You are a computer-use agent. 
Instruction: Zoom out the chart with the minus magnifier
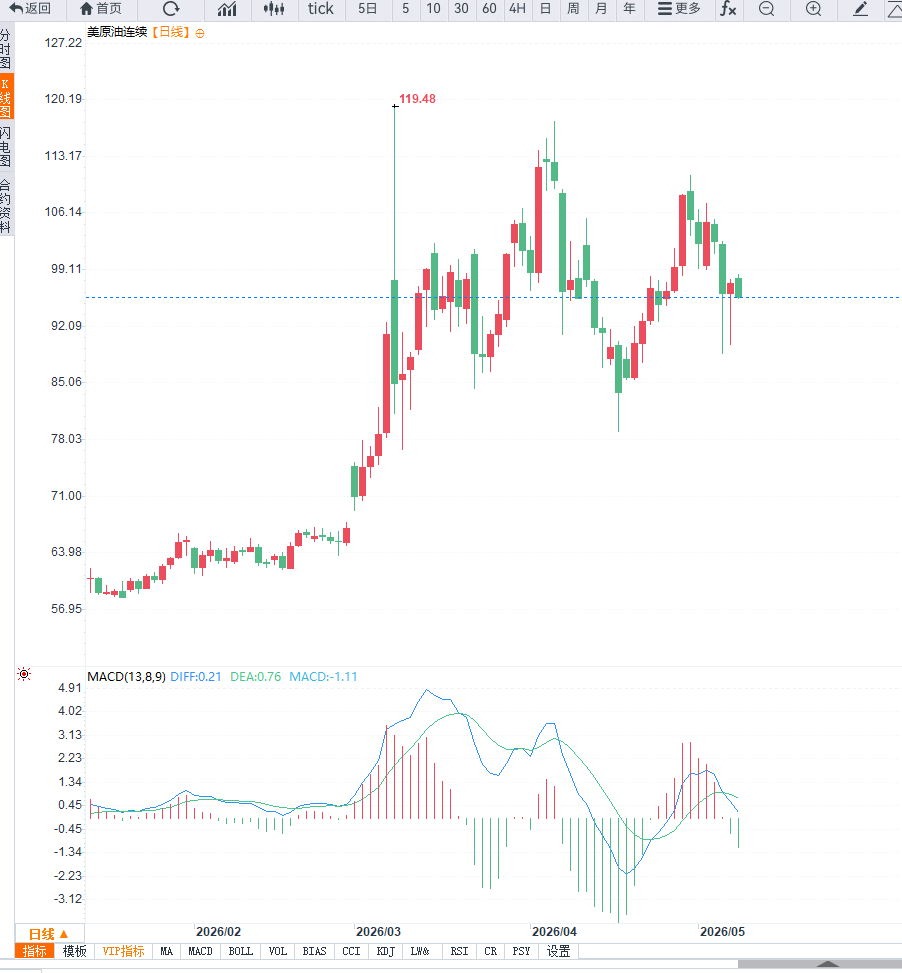point(767,9)
